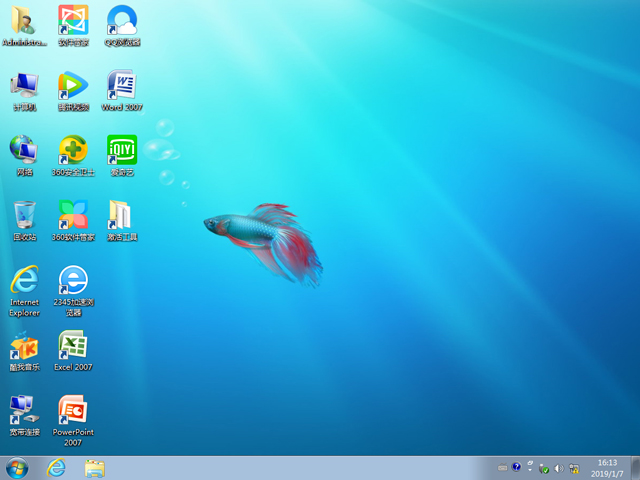Select the 回收站 recycle bin icon
The height and width of the screenshot is (480, 640).
(x=24, y=215)
